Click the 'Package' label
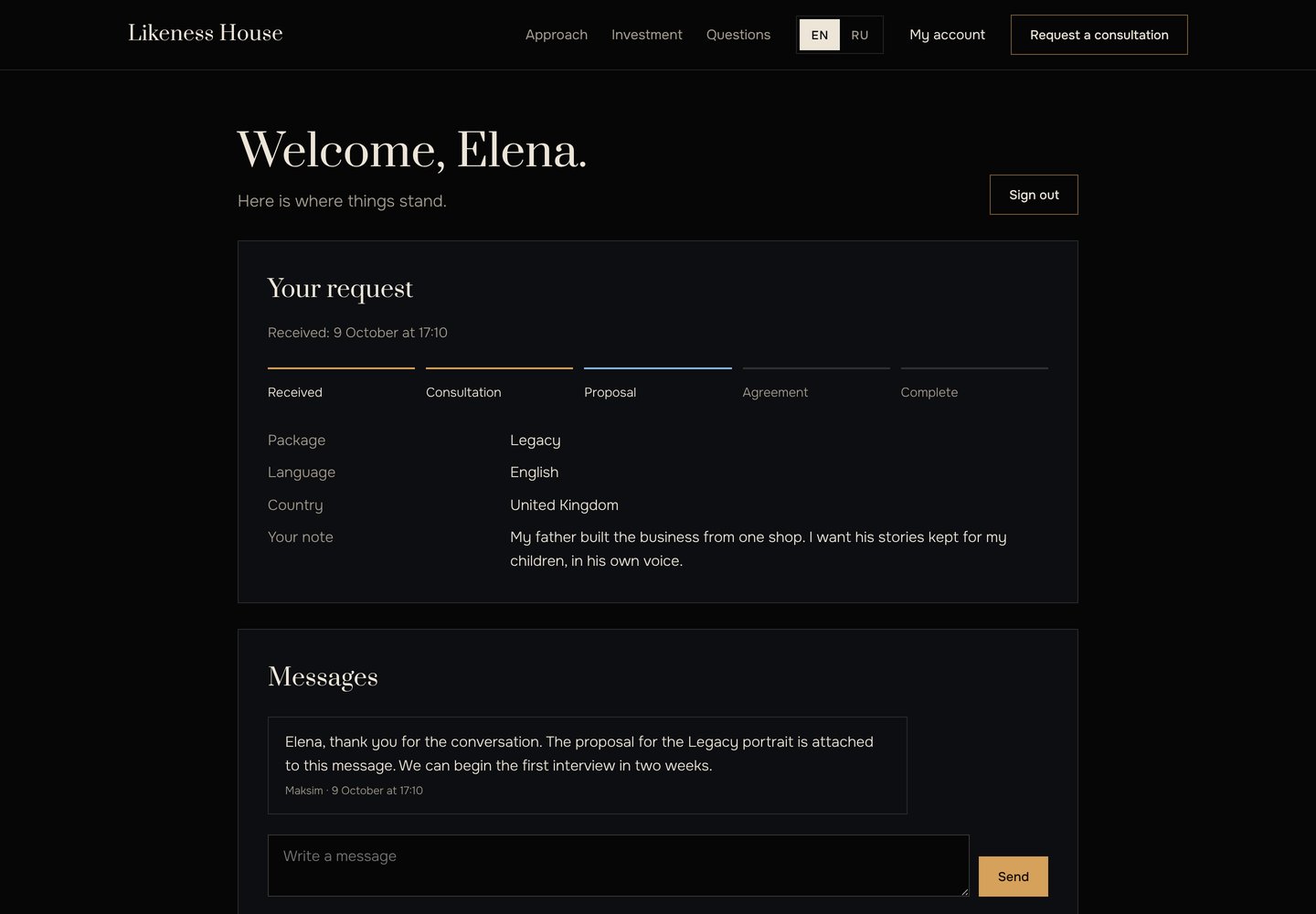 click(296, 441)
